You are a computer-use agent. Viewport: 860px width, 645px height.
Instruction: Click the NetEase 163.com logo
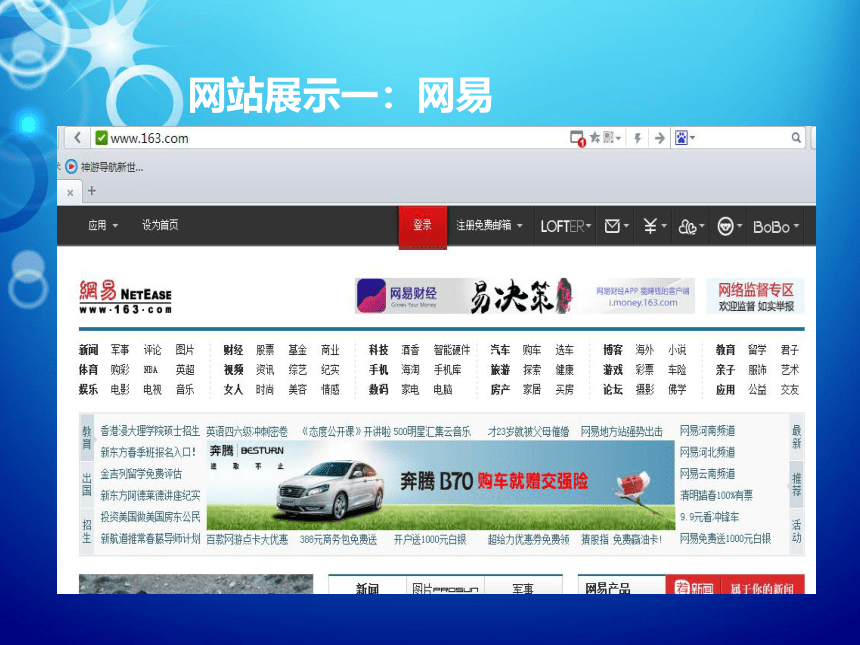(126, 297)
